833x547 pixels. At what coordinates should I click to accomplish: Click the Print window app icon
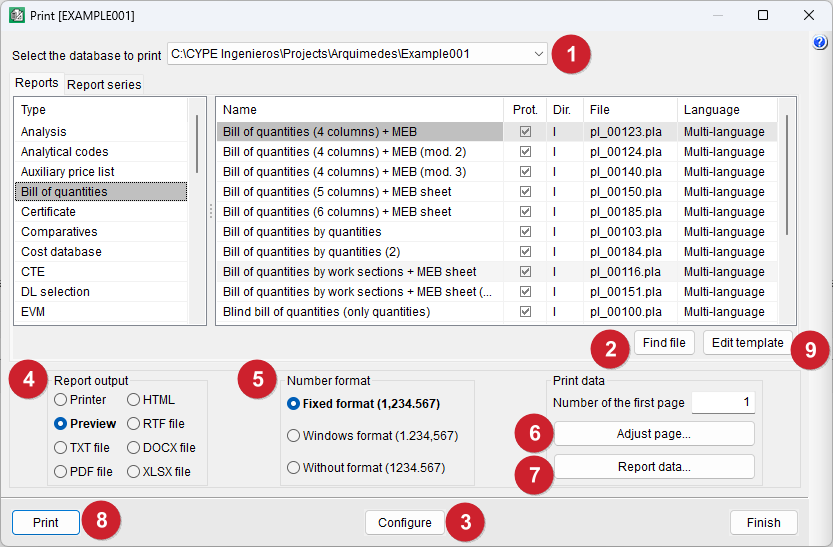point(16,15)
